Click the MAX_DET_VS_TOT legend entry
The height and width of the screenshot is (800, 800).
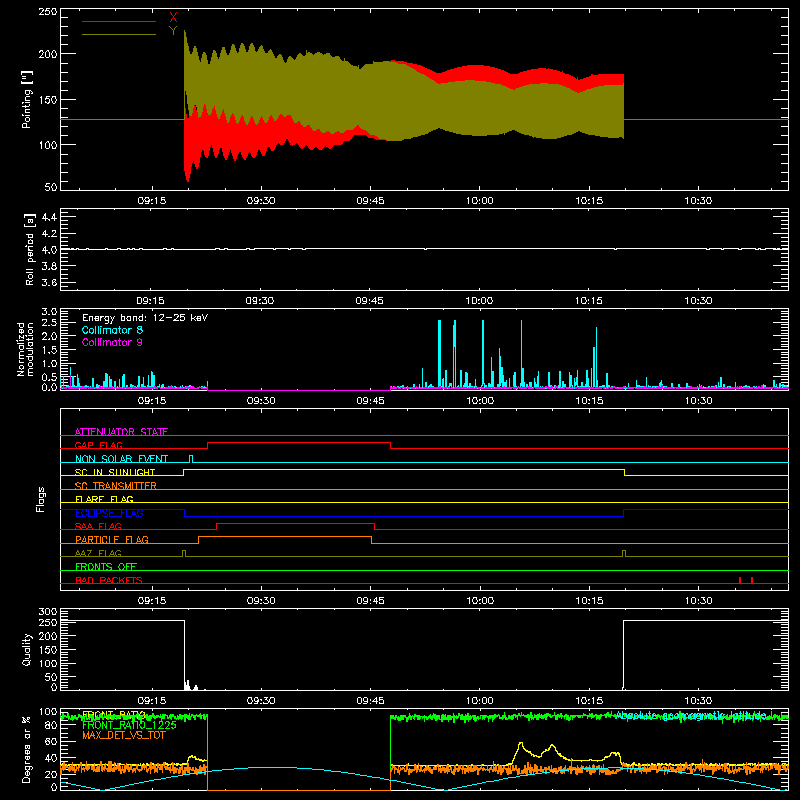point(123,735)
